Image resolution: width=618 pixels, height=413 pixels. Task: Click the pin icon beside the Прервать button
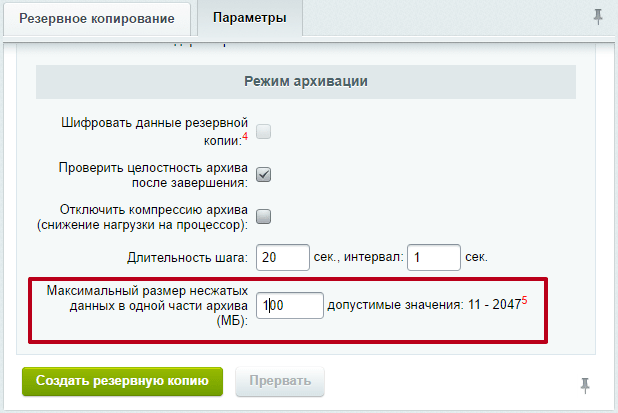pos(585,385)
